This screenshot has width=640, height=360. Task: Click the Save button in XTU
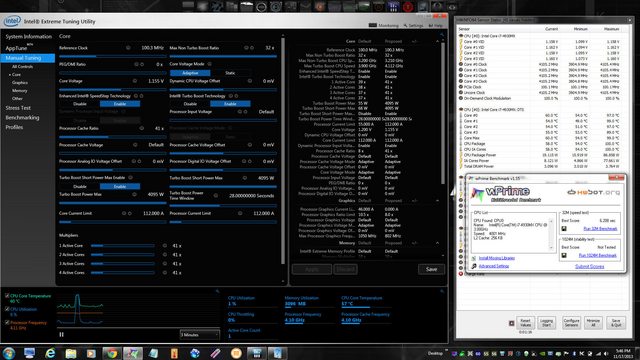coord(431,269)
